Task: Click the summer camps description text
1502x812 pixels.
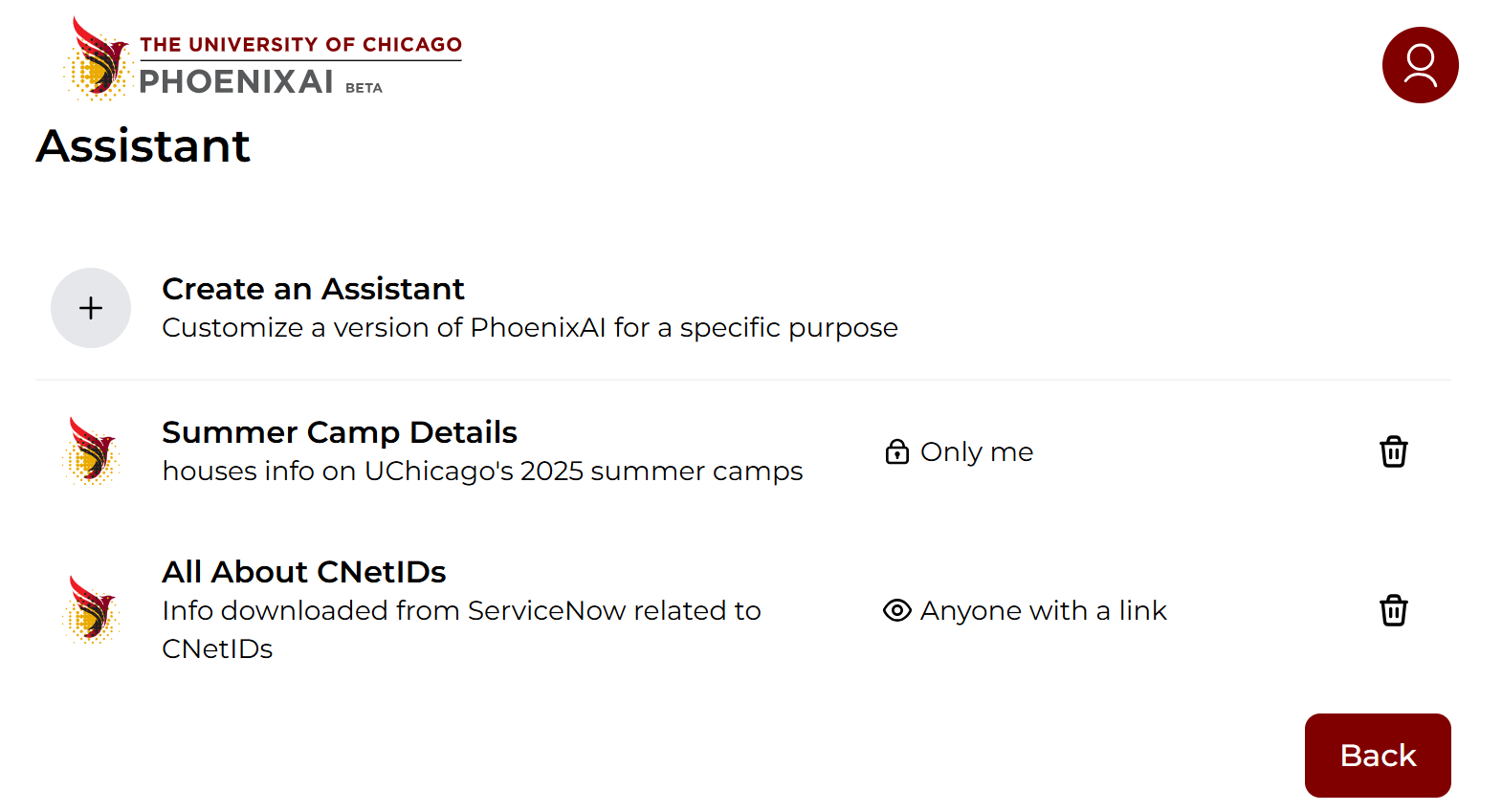Action: [482, 472]
